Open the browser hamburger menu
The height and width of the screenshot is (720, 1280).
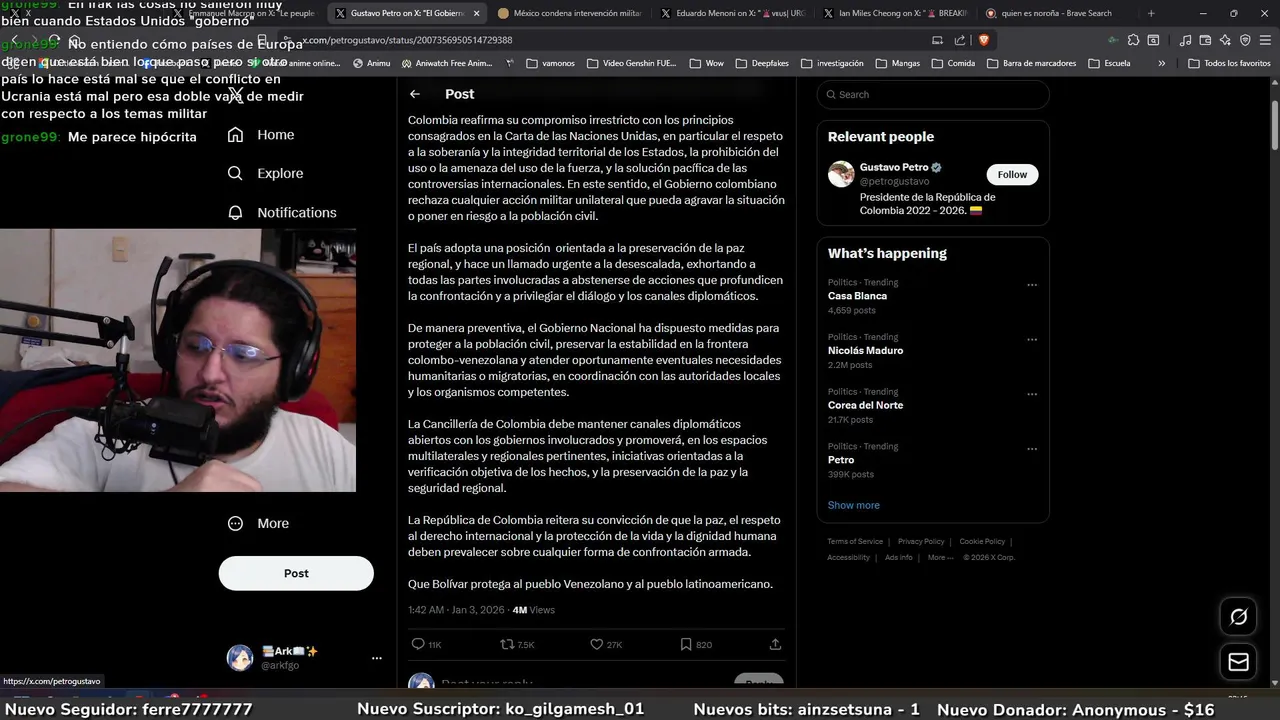[x=1265, y=40]
